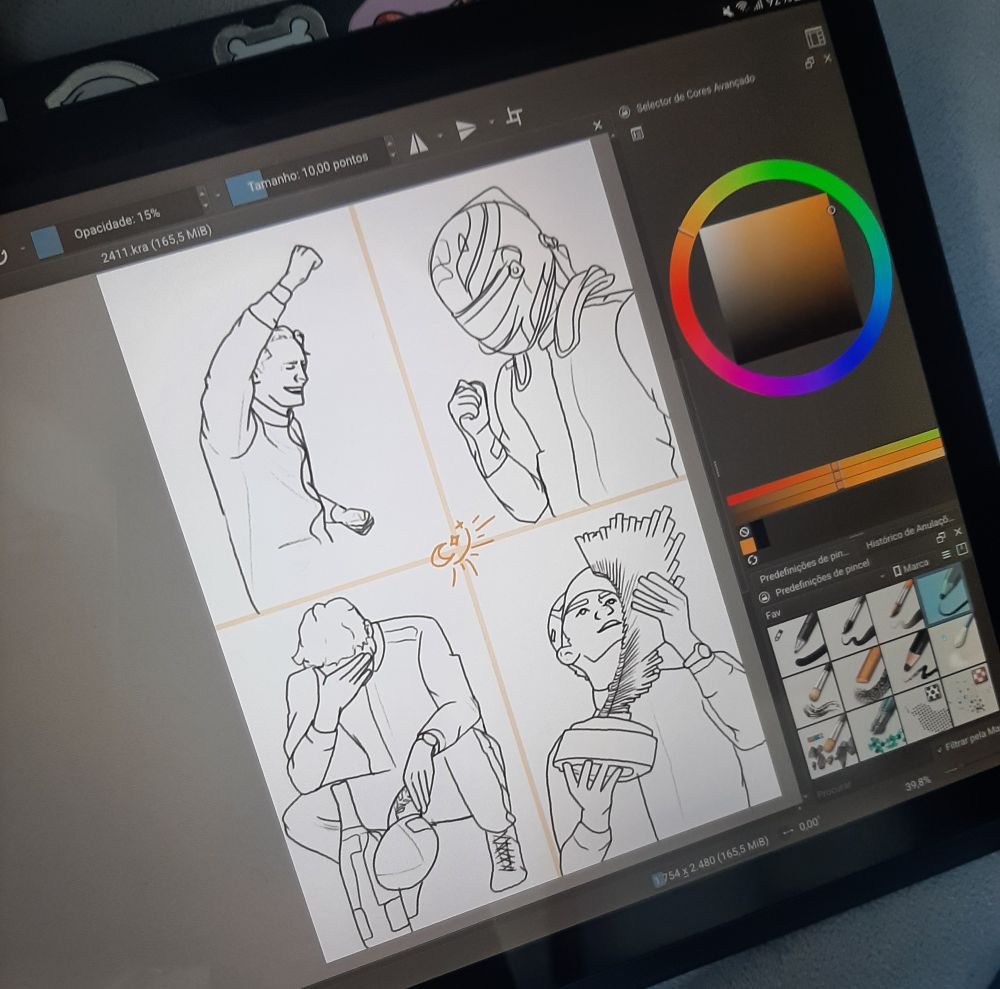Open the brush preset view mode menu icon
1000x989 pixels.
coord(946,554)
